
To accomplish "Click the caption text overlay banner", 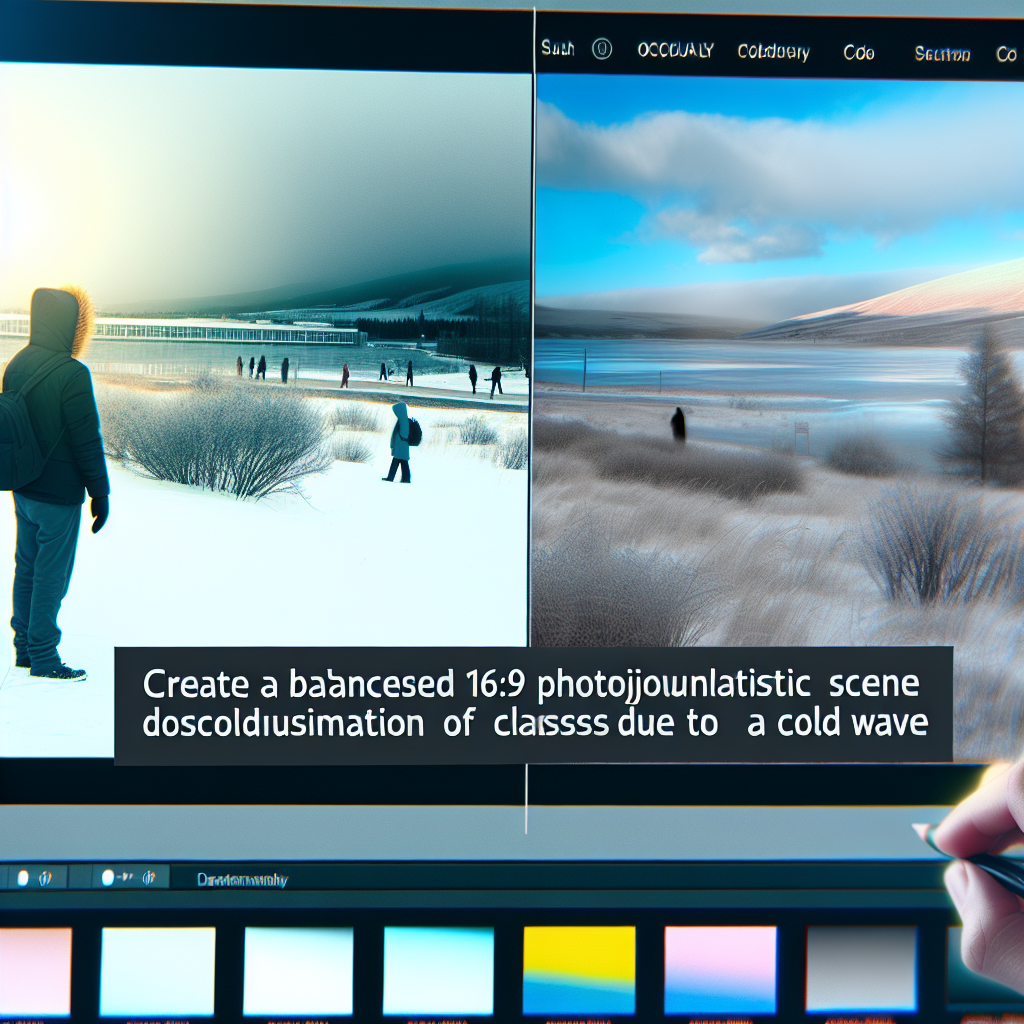I will 534,706.
